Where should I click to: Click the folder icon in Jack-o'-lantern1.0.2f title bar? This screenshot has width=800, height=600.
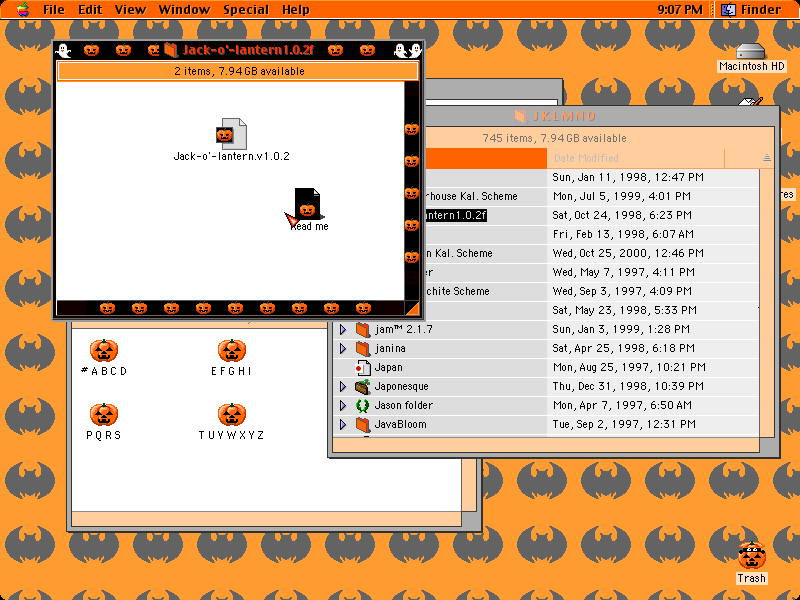170,50
